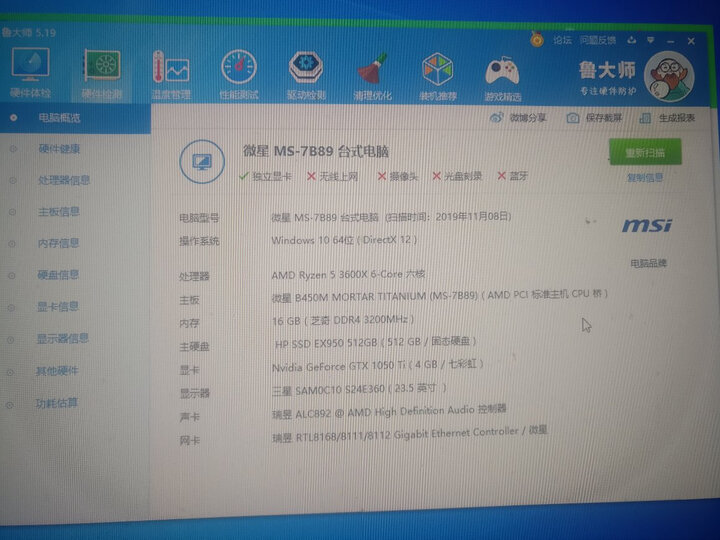This screenshot has width=720, height=540.
Task: Click AMD Ryzen 5 3600X processor value
Action: [x=348, y=275]
